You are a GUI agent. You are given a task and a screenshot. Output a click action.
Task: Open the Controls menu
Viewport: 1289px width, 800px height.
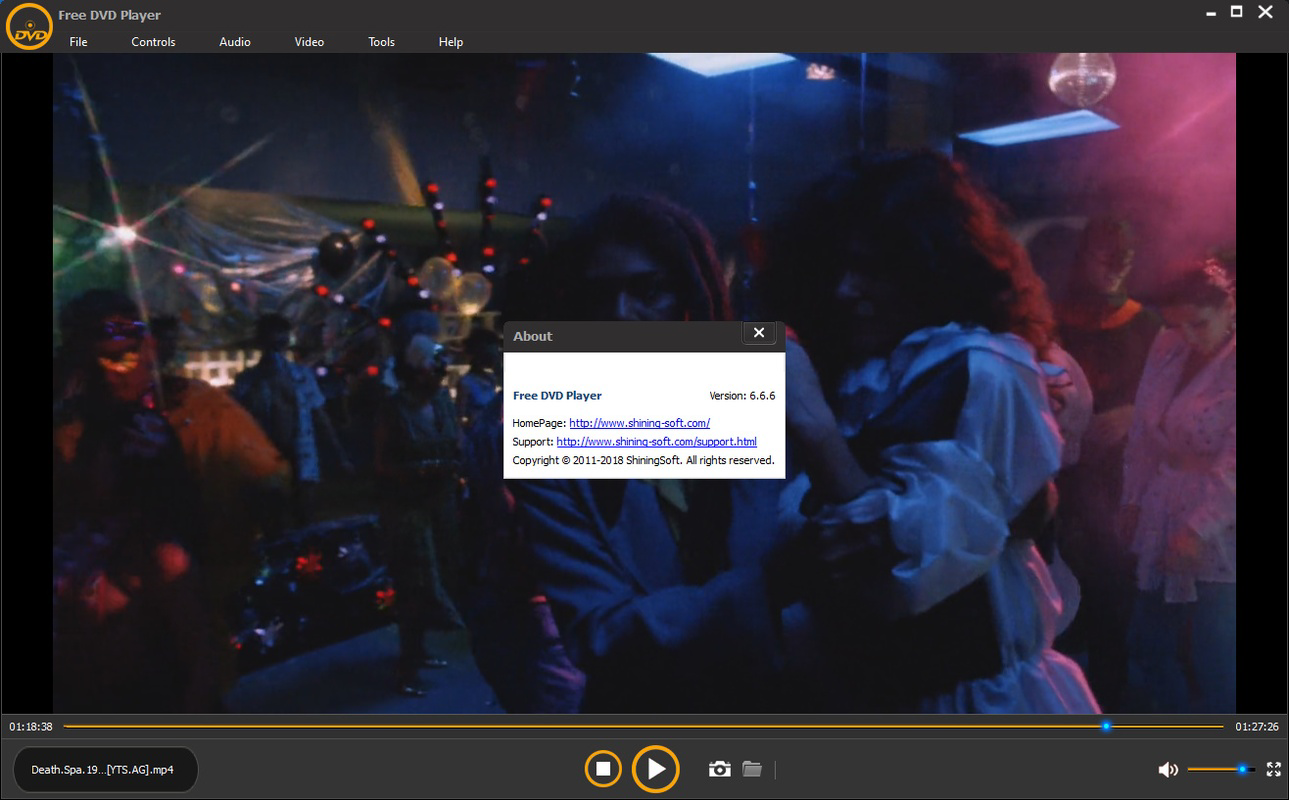pos(153,42)
